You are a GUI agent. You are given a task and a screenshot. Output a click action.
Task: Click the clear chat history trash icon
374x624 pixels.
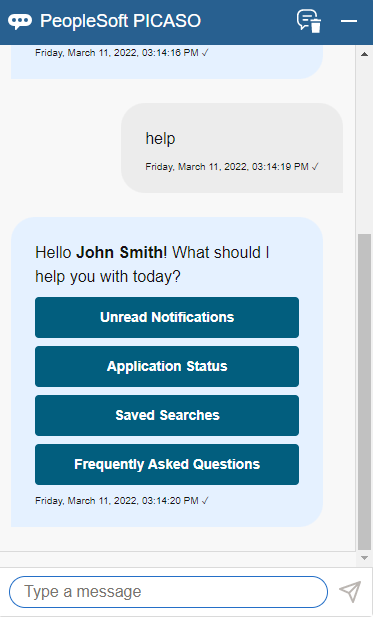pyautogui.click(x=309, y=21)
